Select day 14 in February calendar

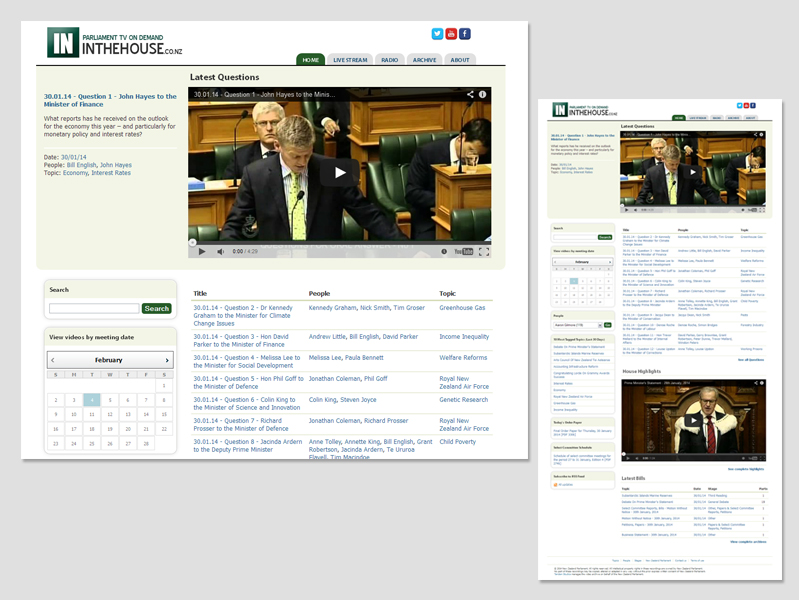pyautogui.click(x=146, y=414)
